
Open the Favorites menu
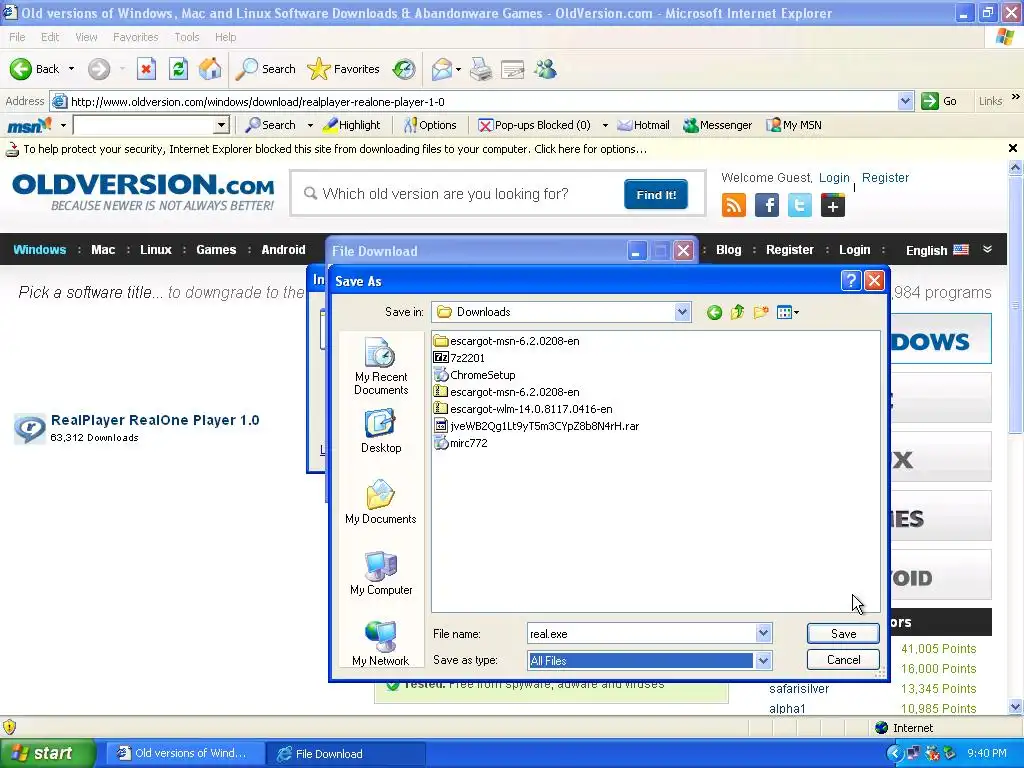(x=135, y=37)
